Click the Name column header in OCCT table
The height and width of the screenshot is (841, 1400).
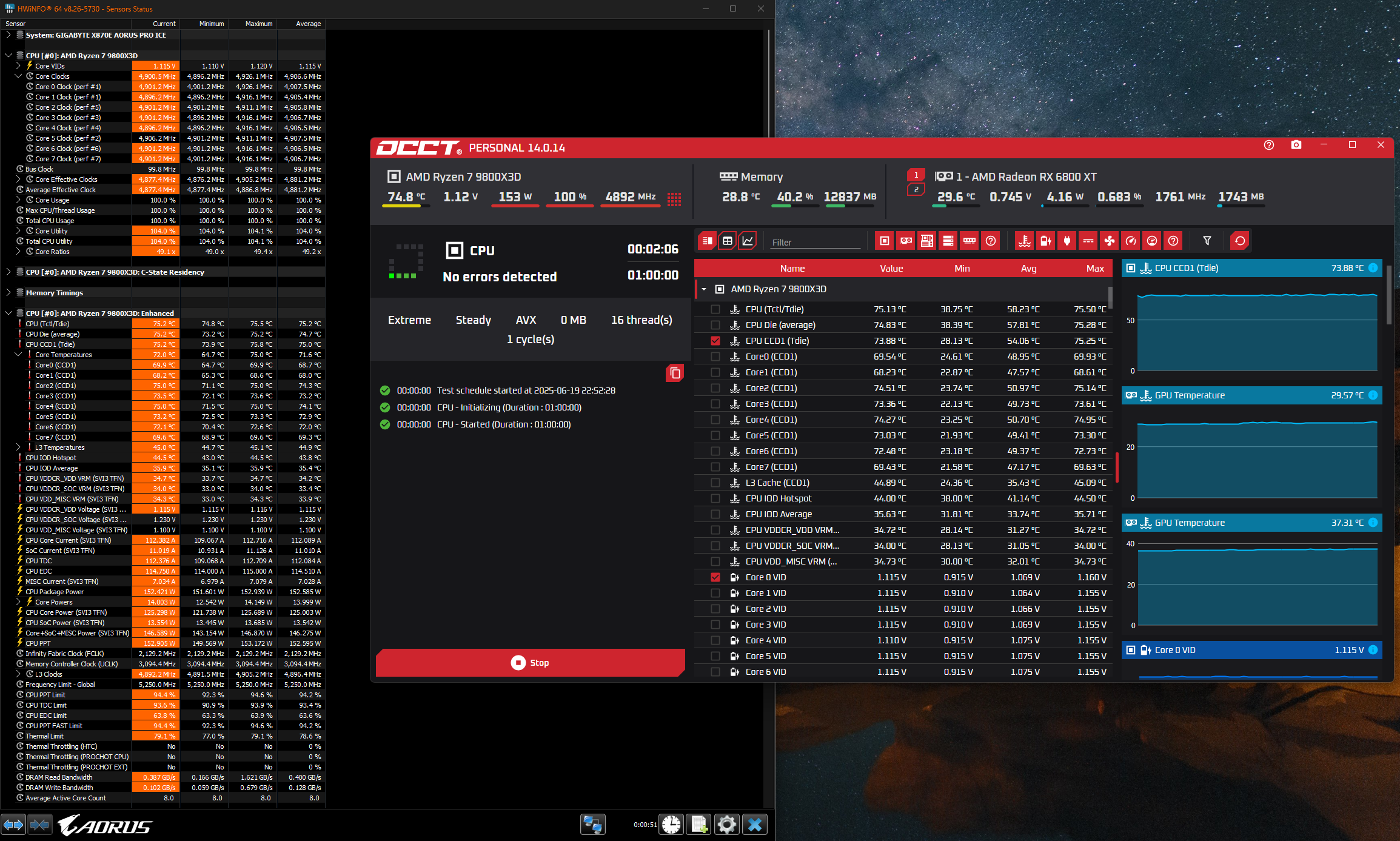tap(792, 269)
